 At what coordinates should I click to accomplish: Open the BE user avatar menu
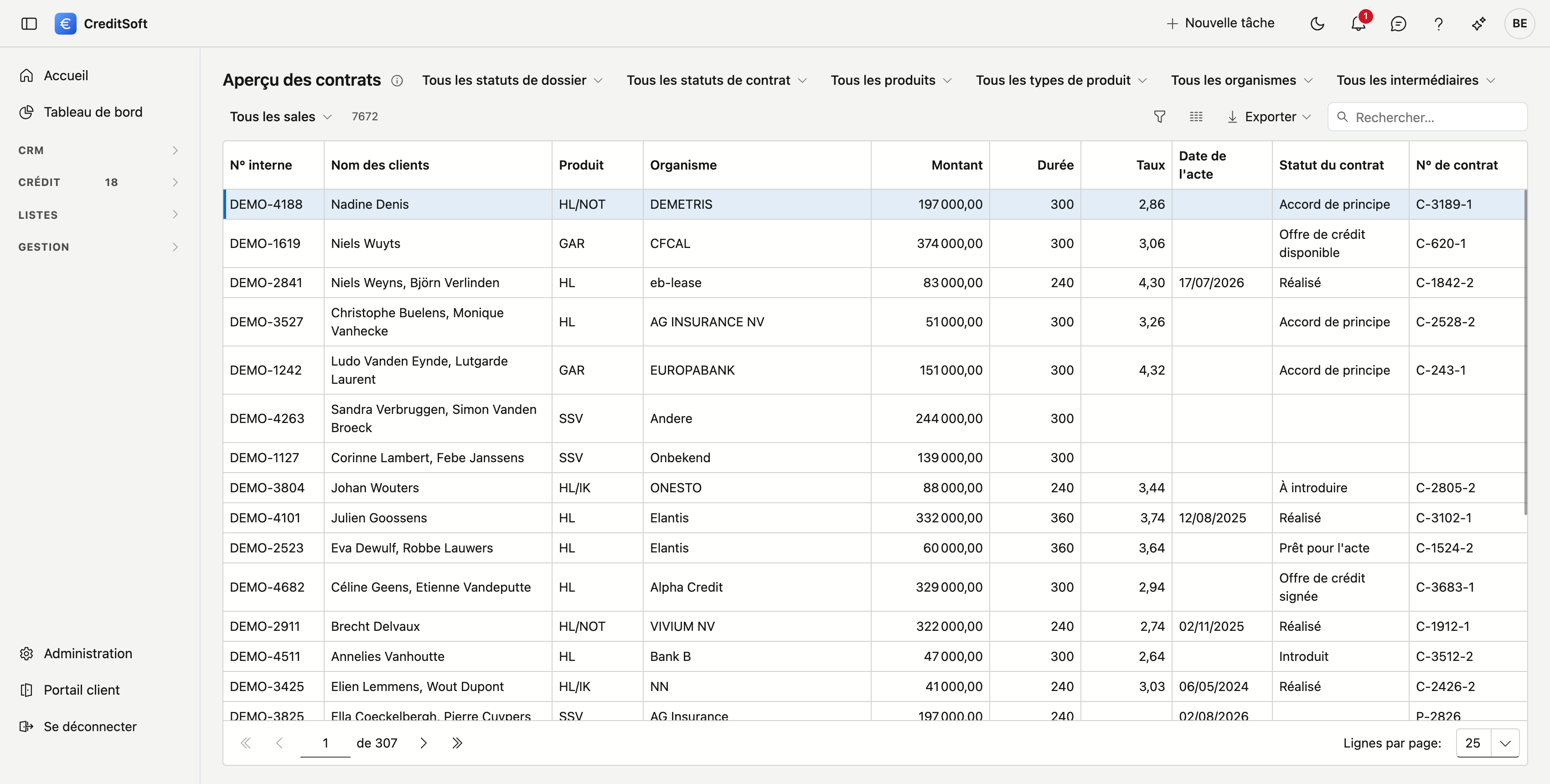[1519, 23]
